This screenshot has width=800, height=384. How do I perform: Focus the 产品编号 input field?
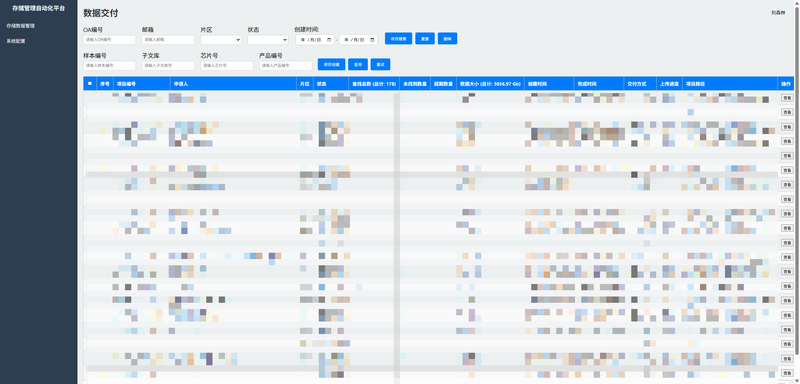pyautogui.click(x=286, y=65)
